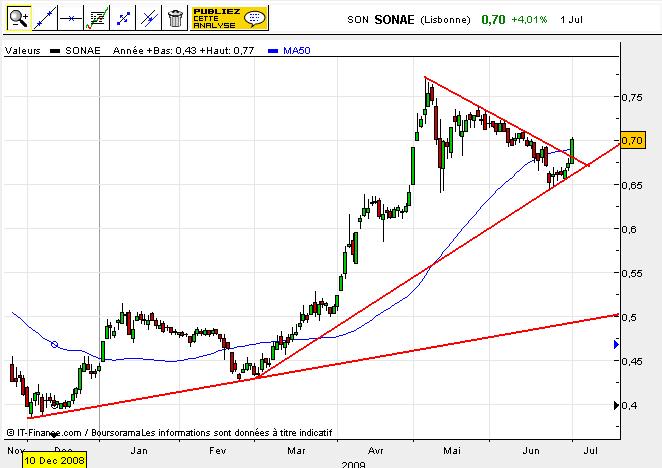Click the yellow 0,70 current price tag
Image resolution: width=662 pixels, height=468 pixels.
632,140
